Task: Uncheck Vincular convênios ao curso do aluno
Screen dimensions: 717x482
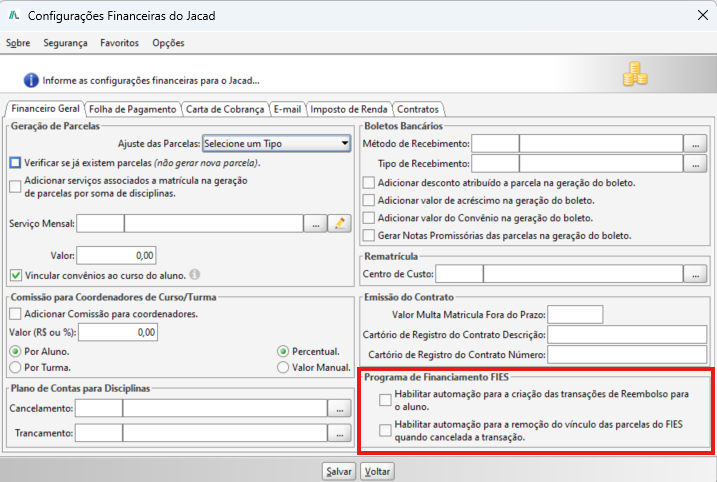Action: [x=16, y=275]
